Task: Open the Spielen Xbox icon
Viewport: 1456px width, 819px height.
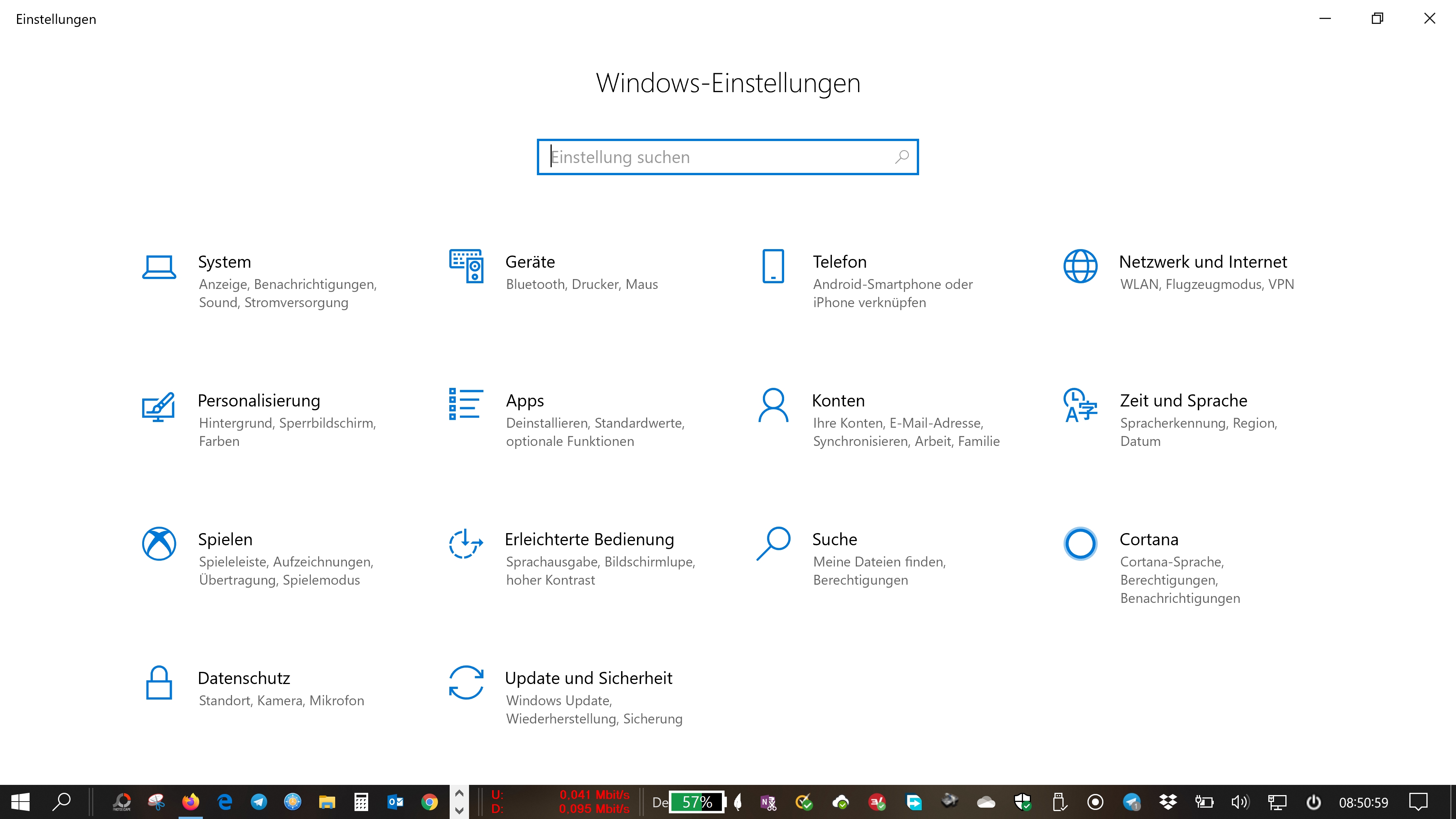Action: click(x=159, y=544)
